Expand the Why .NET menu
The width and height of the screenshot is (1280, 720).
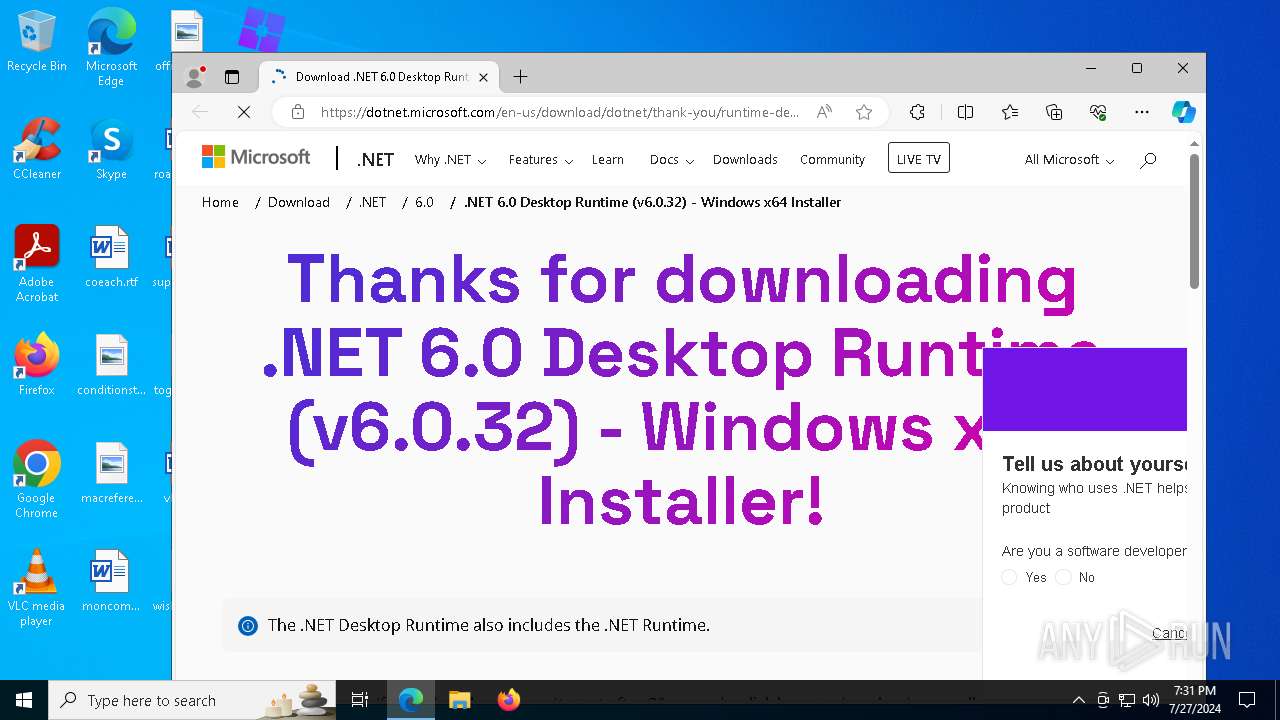(450, 159)
